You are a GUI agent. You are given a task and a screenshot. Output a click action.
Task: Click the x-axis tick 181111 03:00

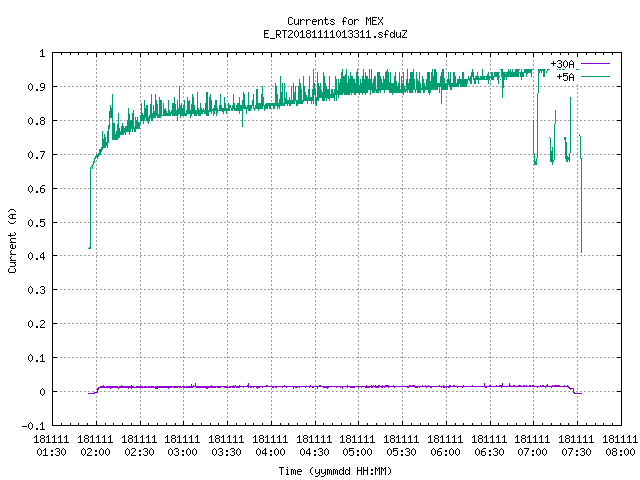pos(182,446)
